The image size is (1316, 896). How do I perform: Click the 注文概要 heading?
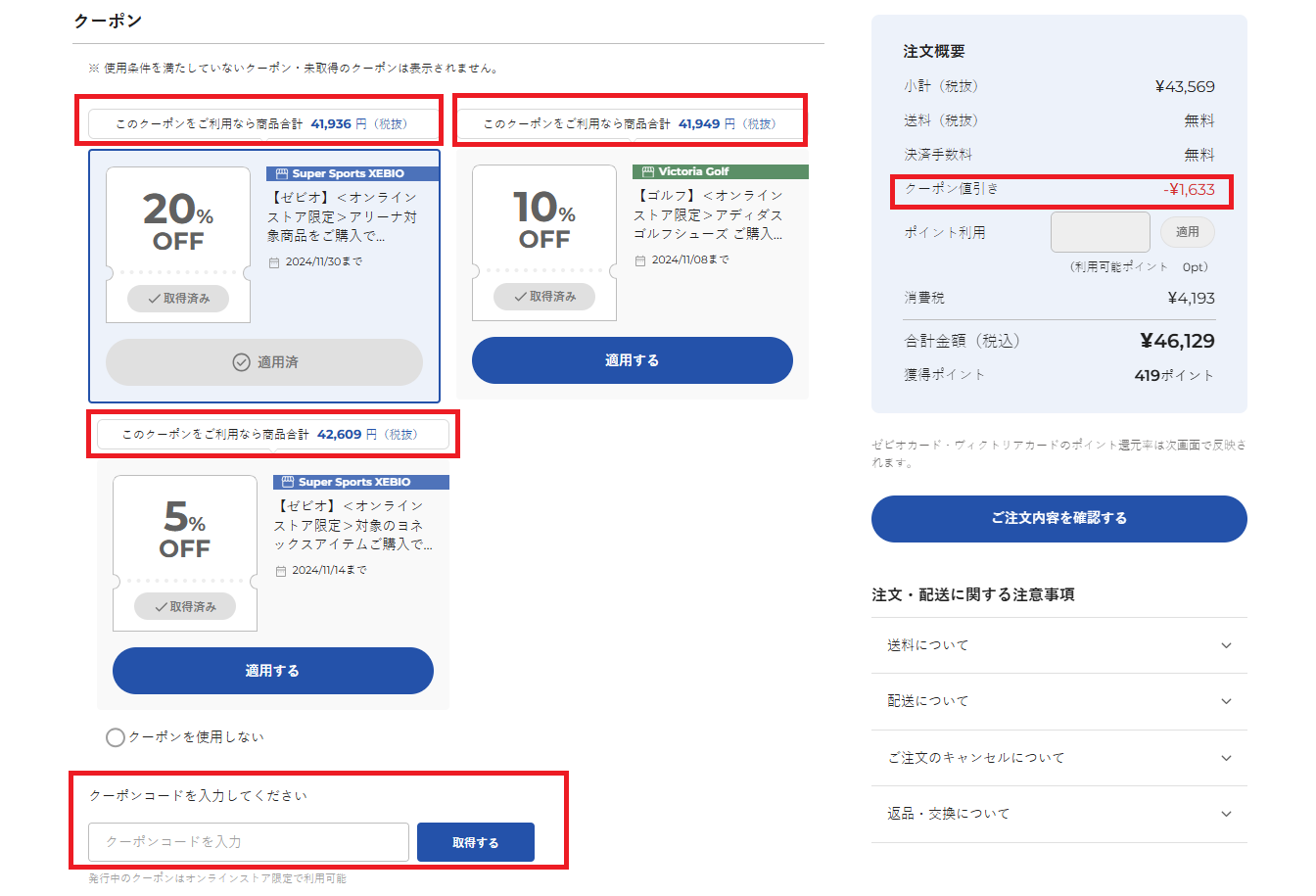coord(934,51)
